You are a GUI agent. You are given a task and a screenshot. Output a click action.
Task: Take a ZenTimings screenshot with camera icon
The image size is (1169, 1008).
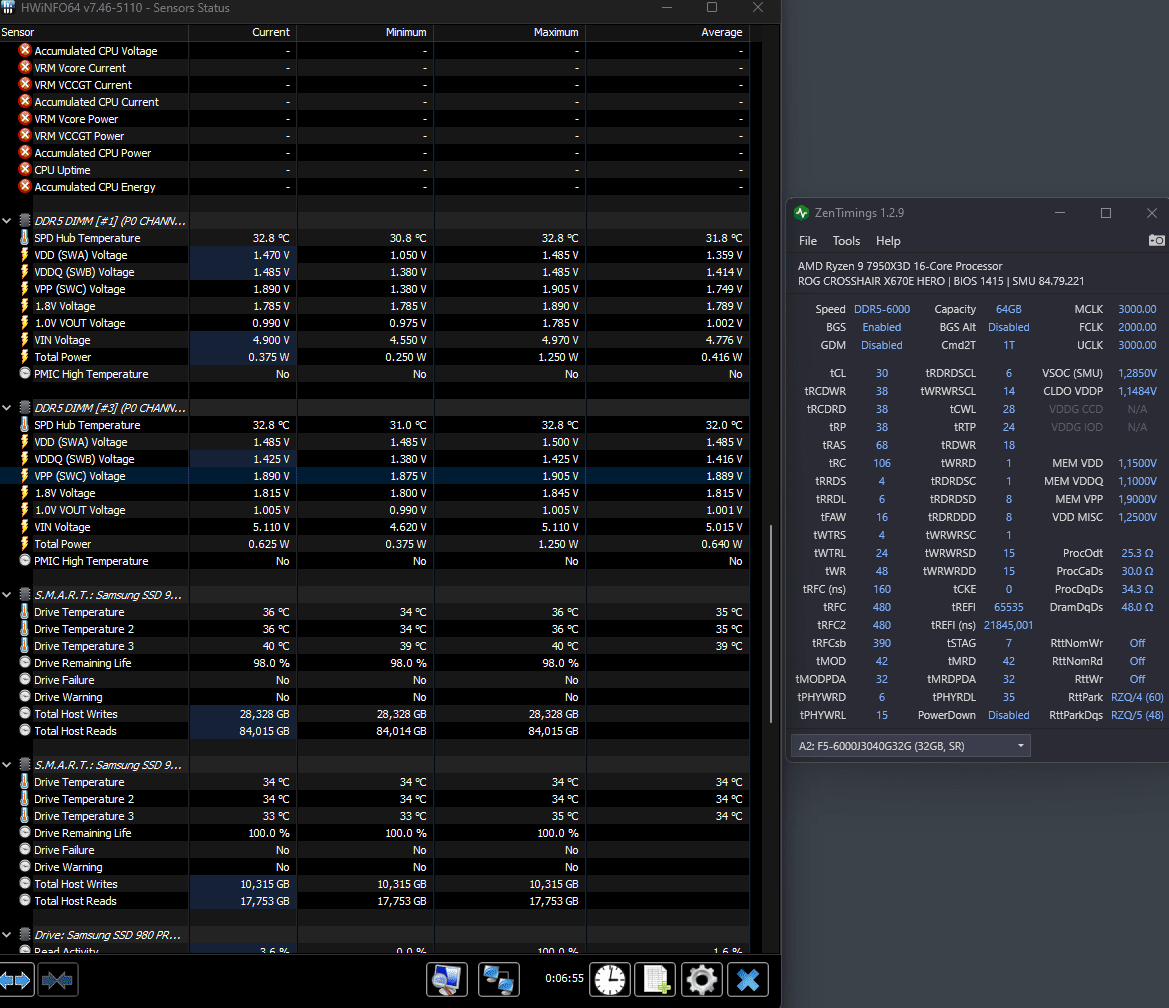pyautogui.click(x=1156, y=240)
